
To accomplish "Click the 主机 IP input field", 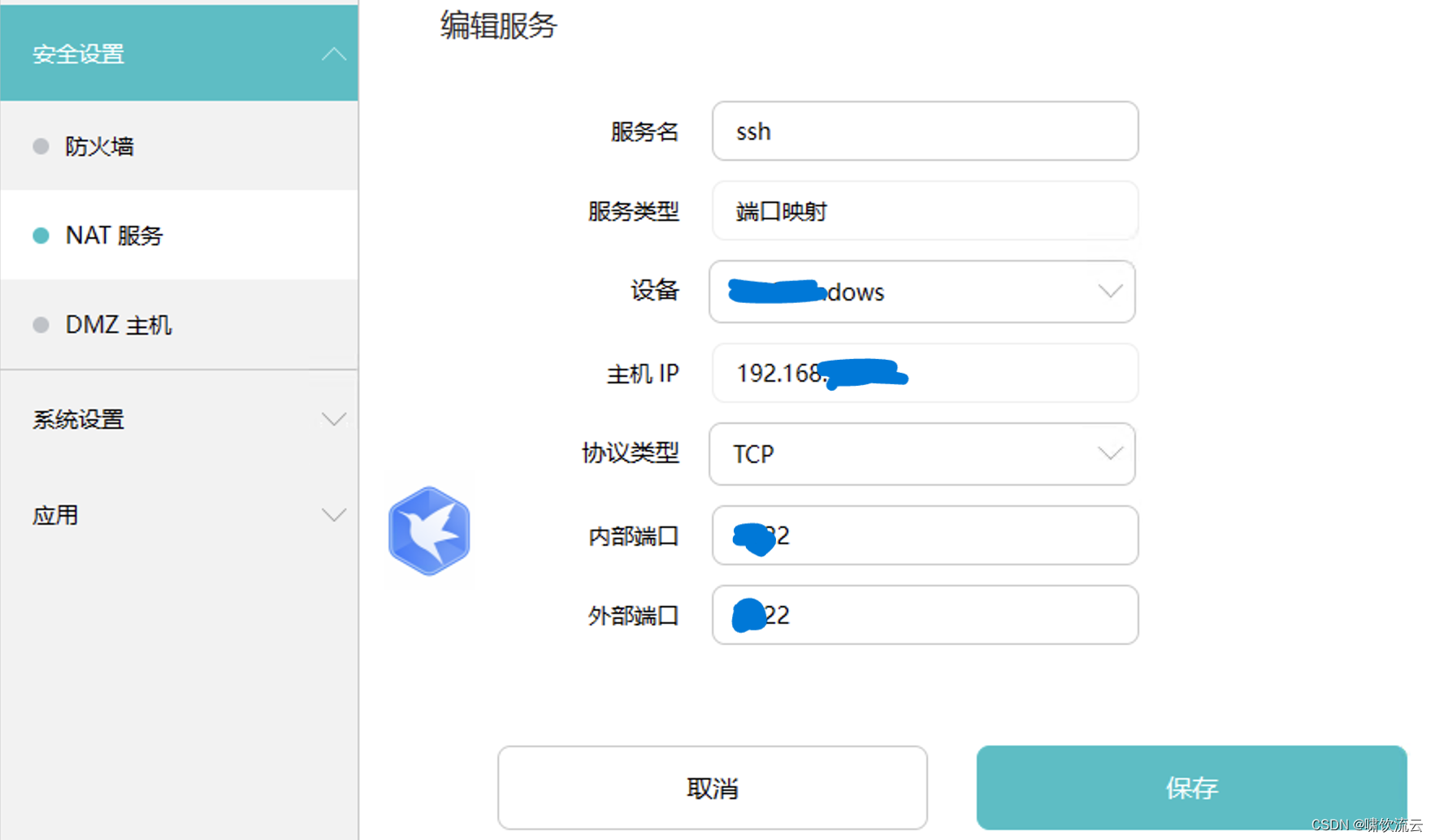I will [924, 373].
